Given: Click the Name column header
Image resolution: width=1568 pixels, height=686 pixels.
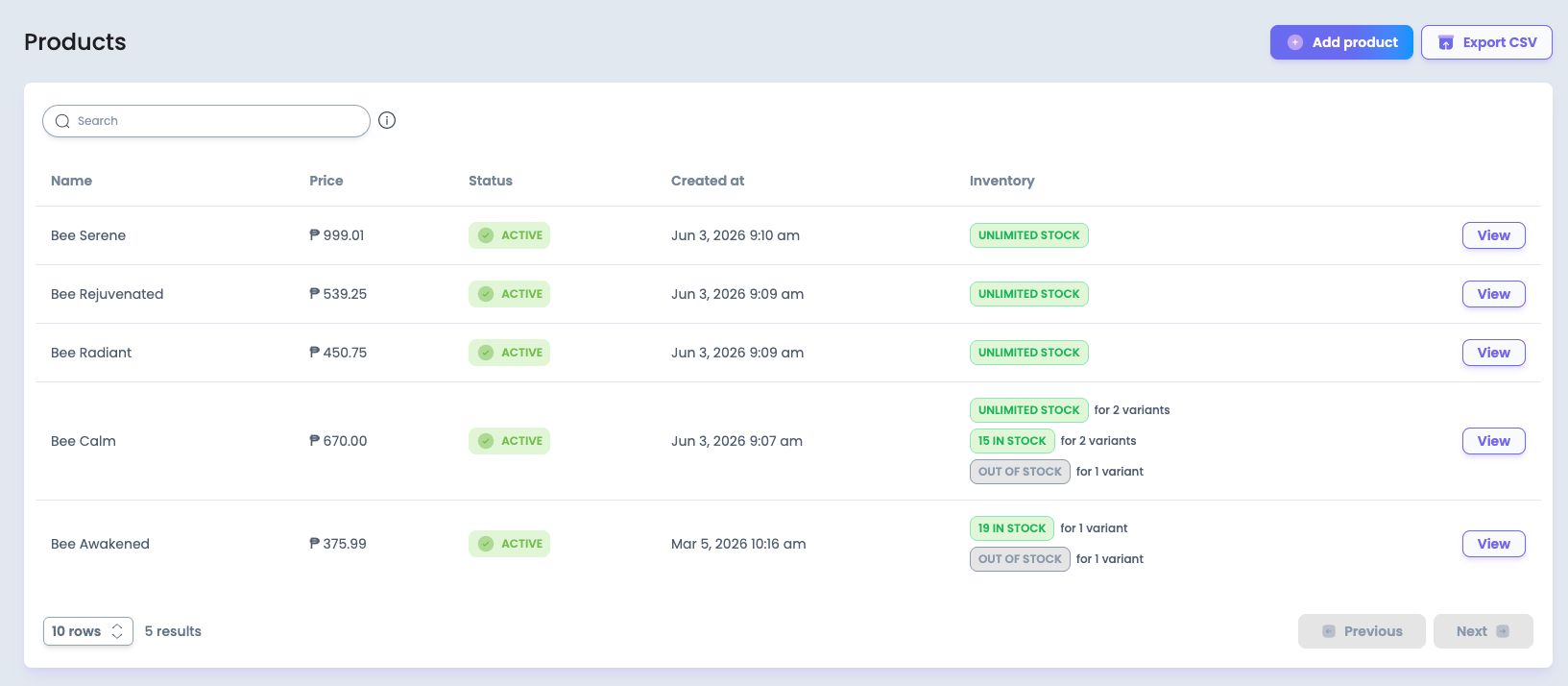Looking at the screenshot, I should [x=72, y=181].
